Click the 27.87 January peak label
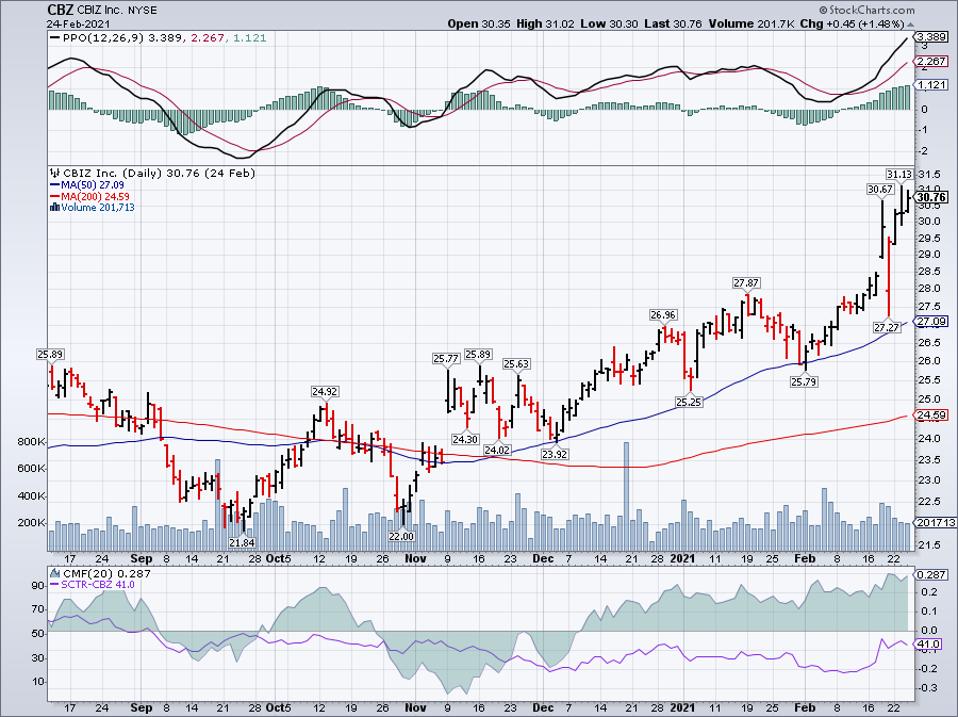This screenshot has width=958, height=717. tap(747, 283)
